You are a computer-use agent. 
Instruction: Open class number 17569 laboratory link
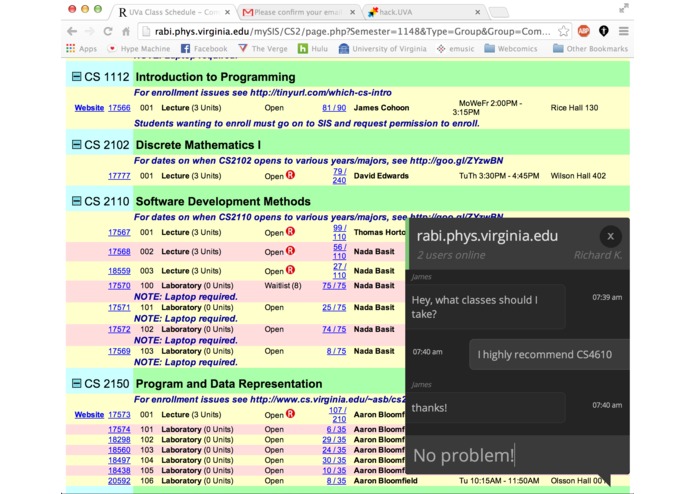click(119, 351)
